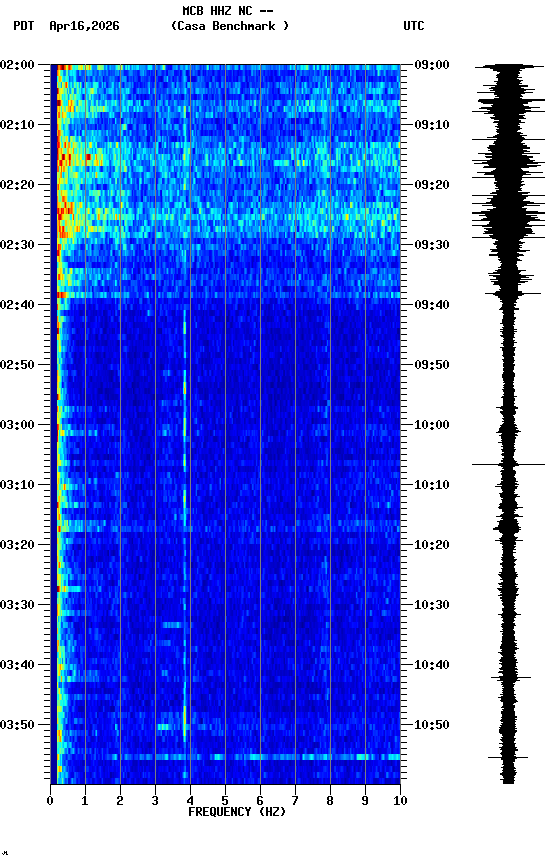Click the station title 'MCB HHZ NC --'
This screenshot has width=552, height=864.
click(228, 11)
